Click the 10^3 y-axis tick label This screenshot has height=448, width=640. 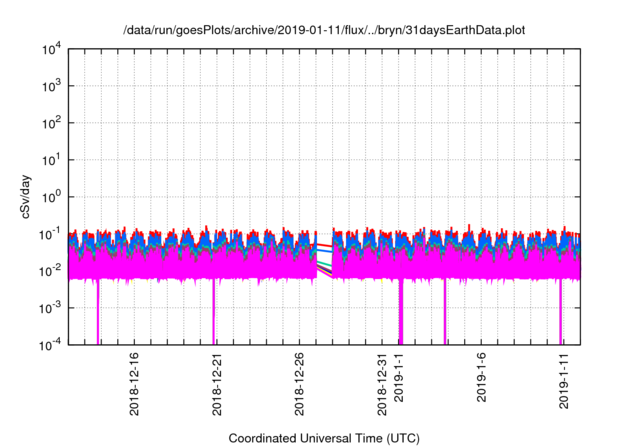tap(51, 86)
